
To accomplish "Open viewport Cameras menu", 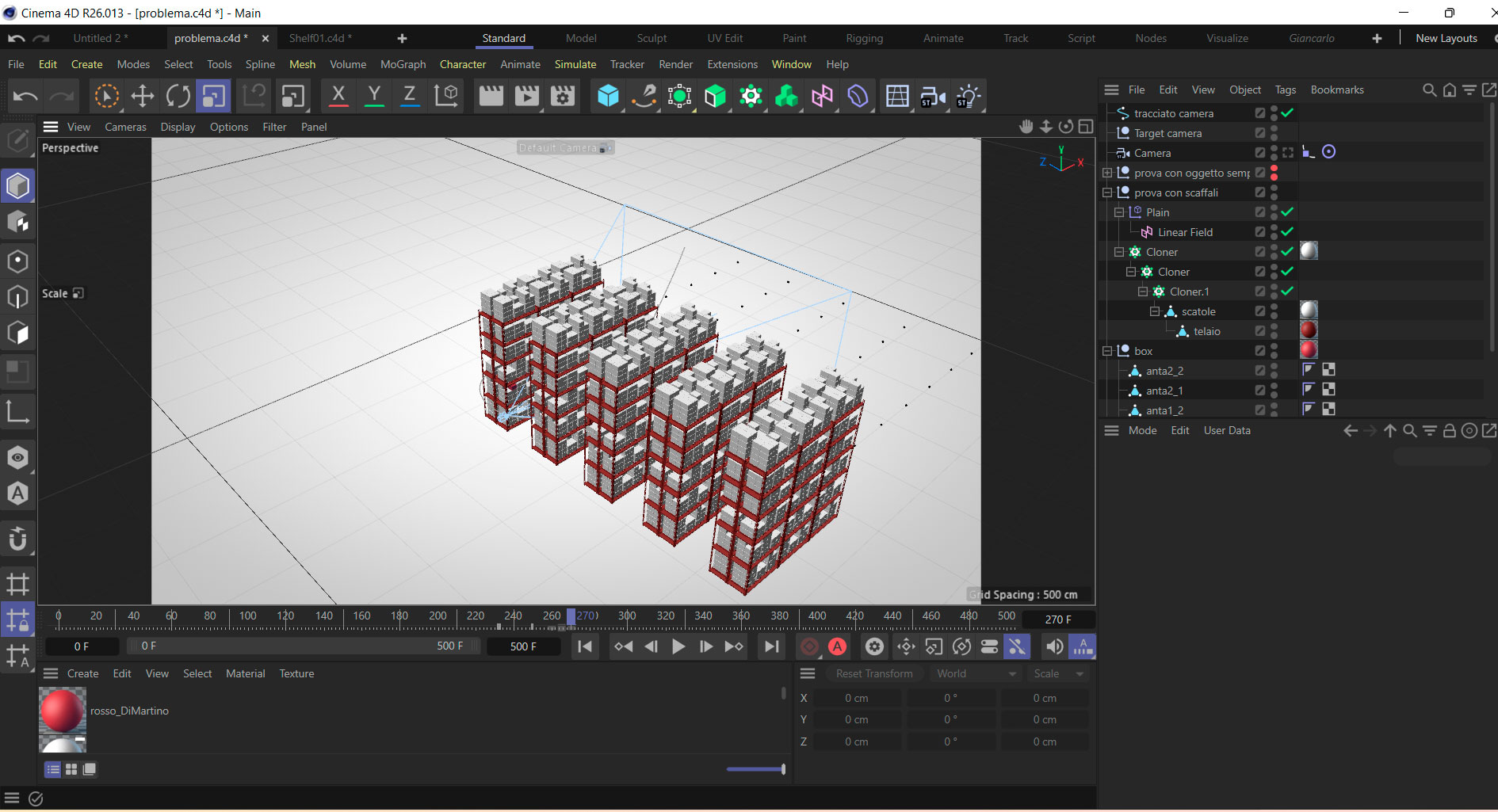I will click(x=125, y=127).
